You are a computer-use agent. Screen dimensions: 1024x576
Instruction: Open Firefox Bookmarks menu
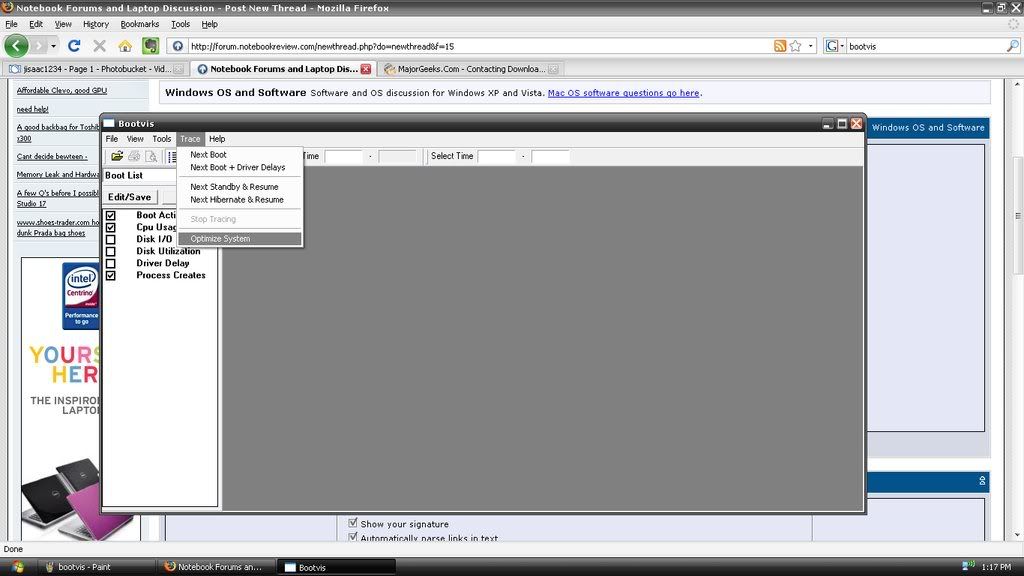pos(140,24)
